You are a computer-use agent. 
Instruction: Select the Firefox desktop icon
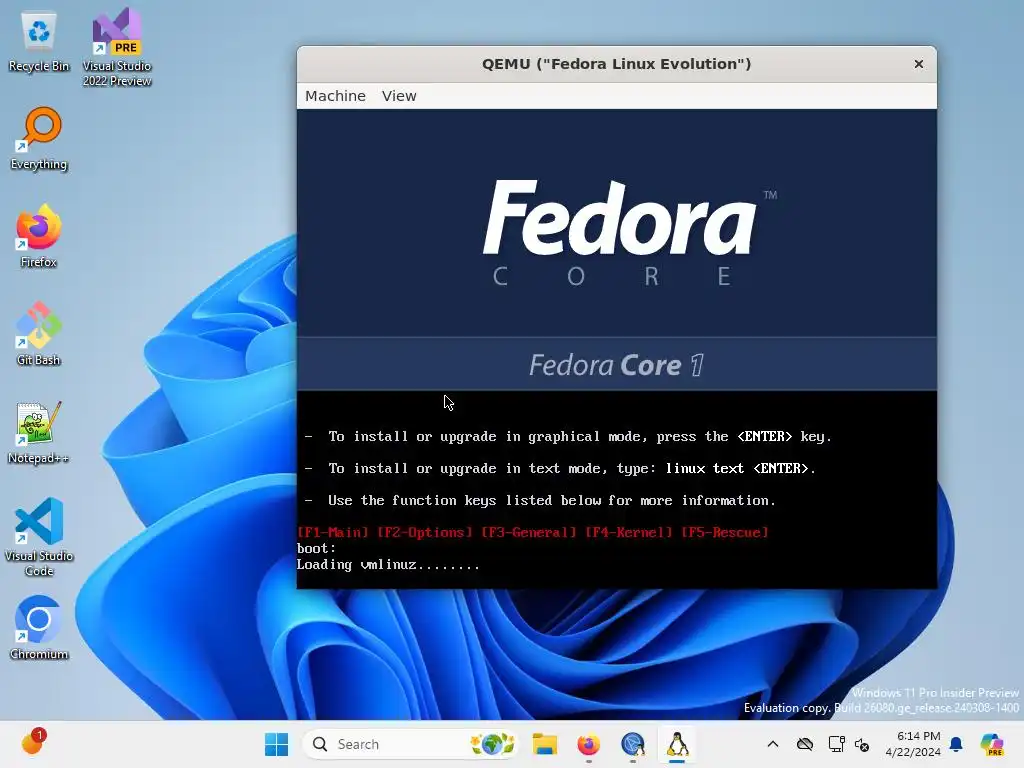(x=39, y=236)
